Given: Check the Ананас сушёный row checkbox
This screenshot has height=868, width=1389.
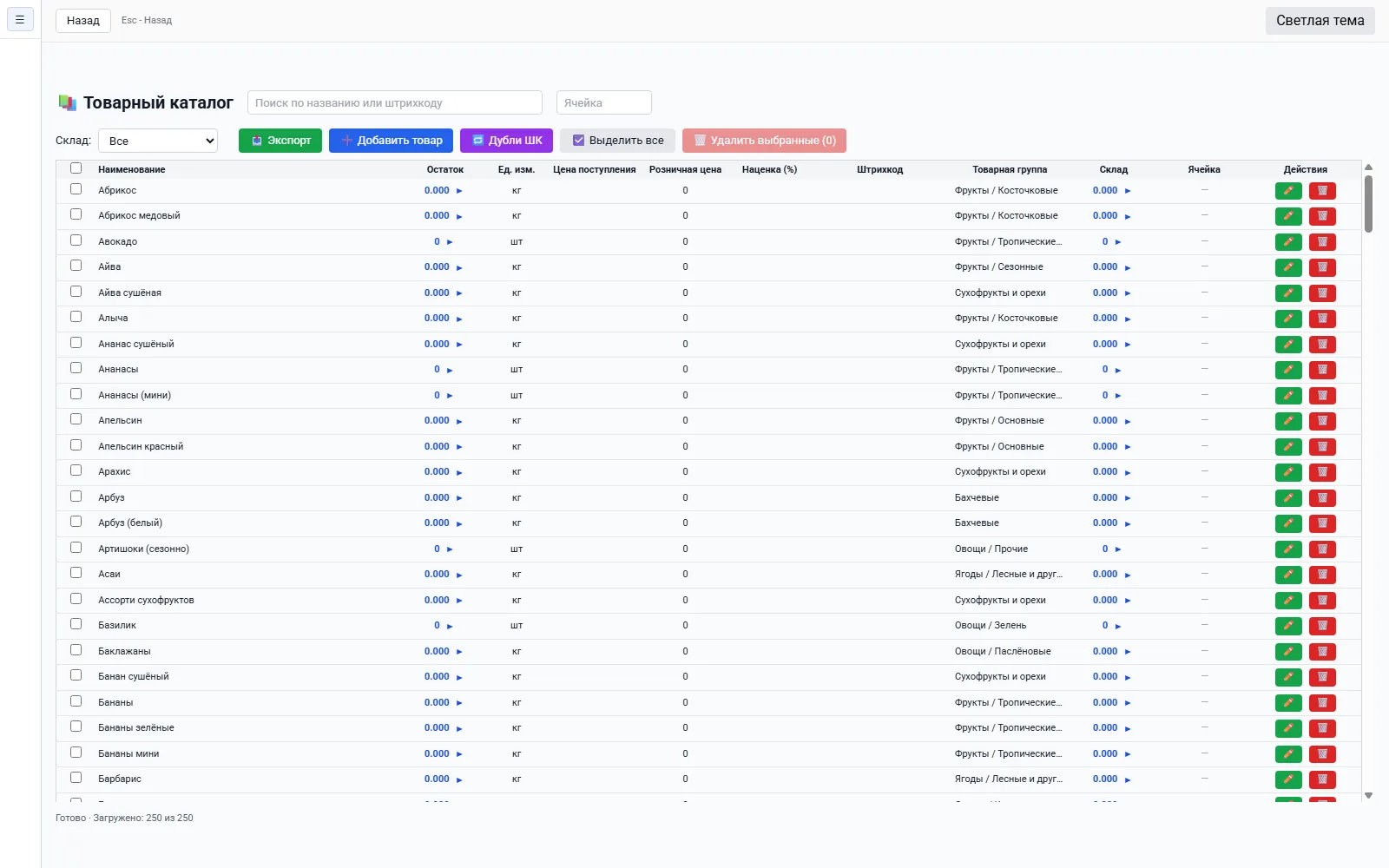Looking at the screenshot, I should [76, 343].
